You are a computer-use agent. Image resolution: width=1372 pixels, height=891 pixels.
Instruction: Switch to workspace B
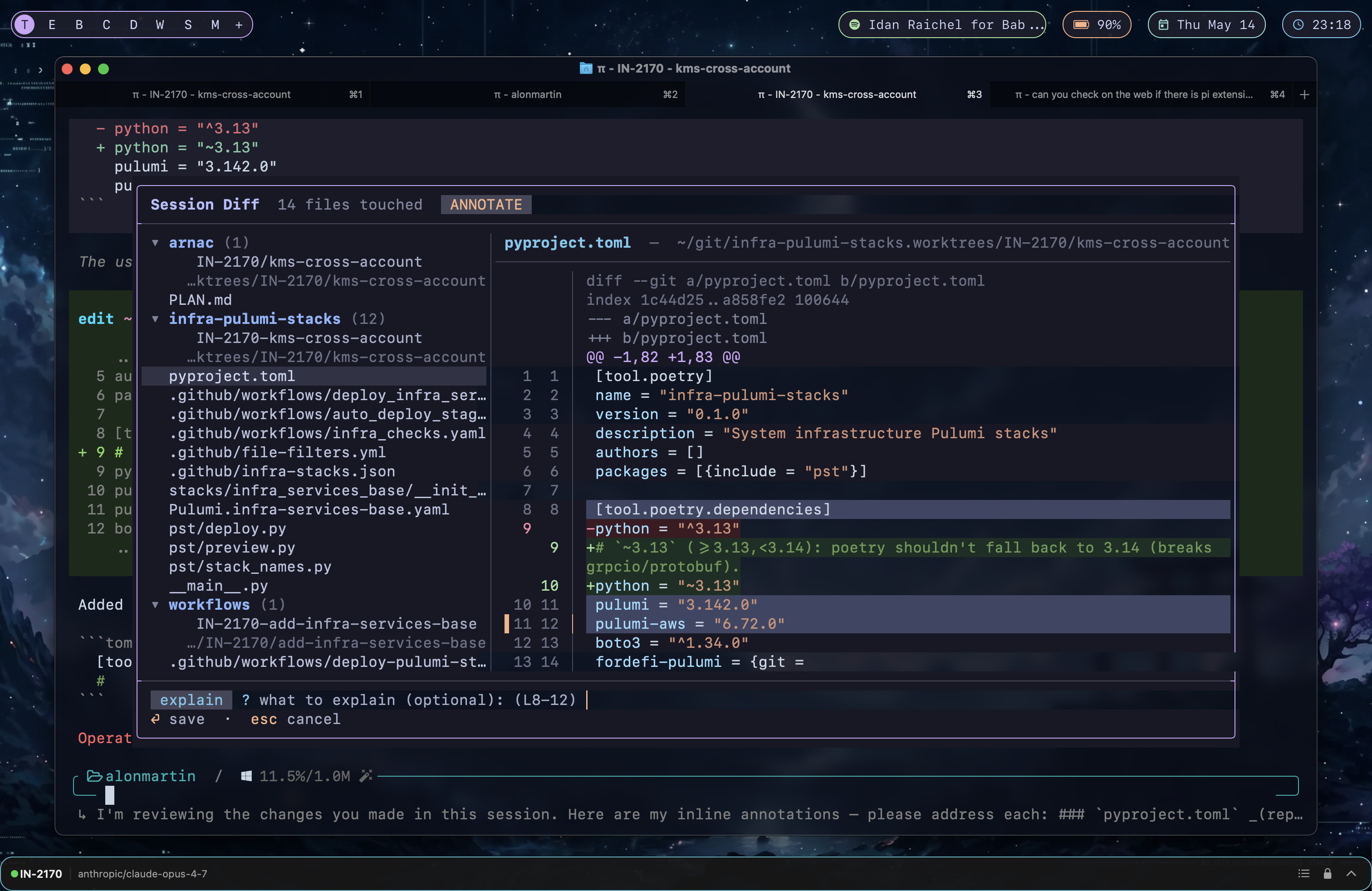[79, 25]
